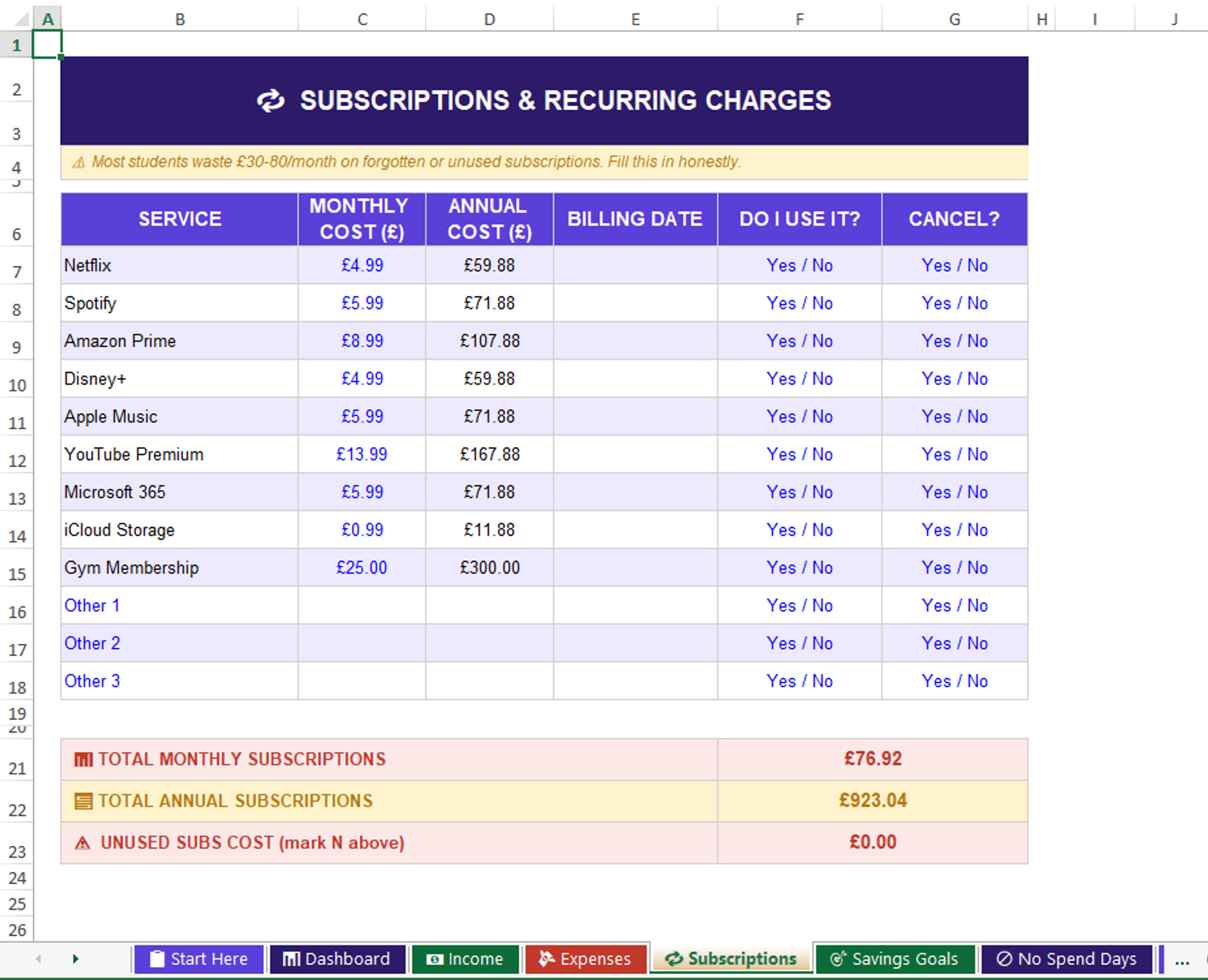The height and width of the screenshot is (980, 1208).
Task: Select Gym Membership monthly cost £25.00
Action: (x=362, y=568)
